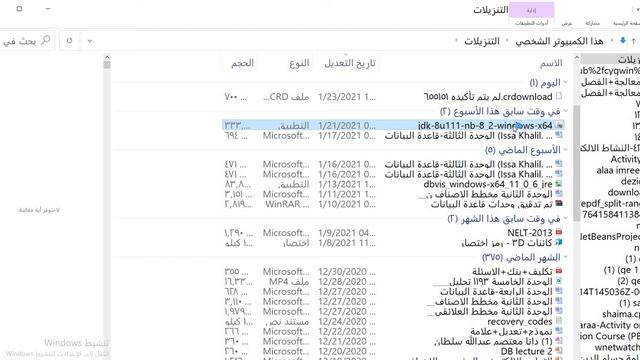Collapse the الأسبوع الماضي (5) group
This screenshot has width=640, height=360.
coord(566,150)
